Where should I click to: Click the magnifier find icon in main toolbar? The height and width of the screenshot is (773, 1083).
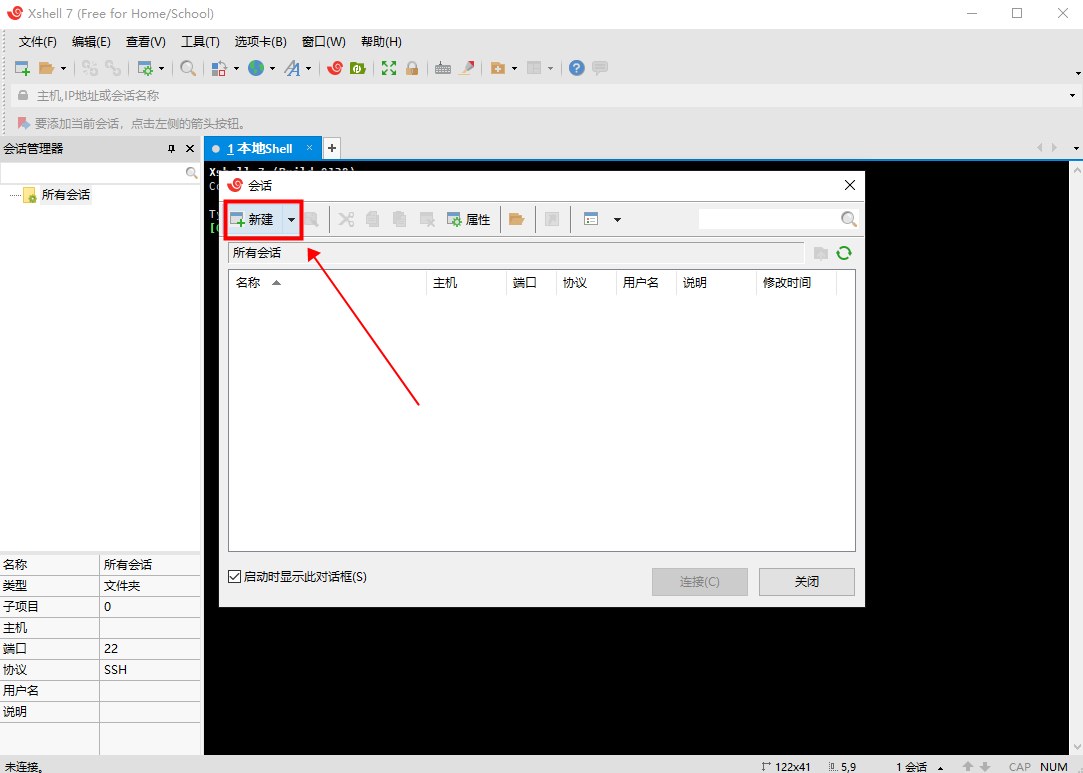[x=187, y=68]
